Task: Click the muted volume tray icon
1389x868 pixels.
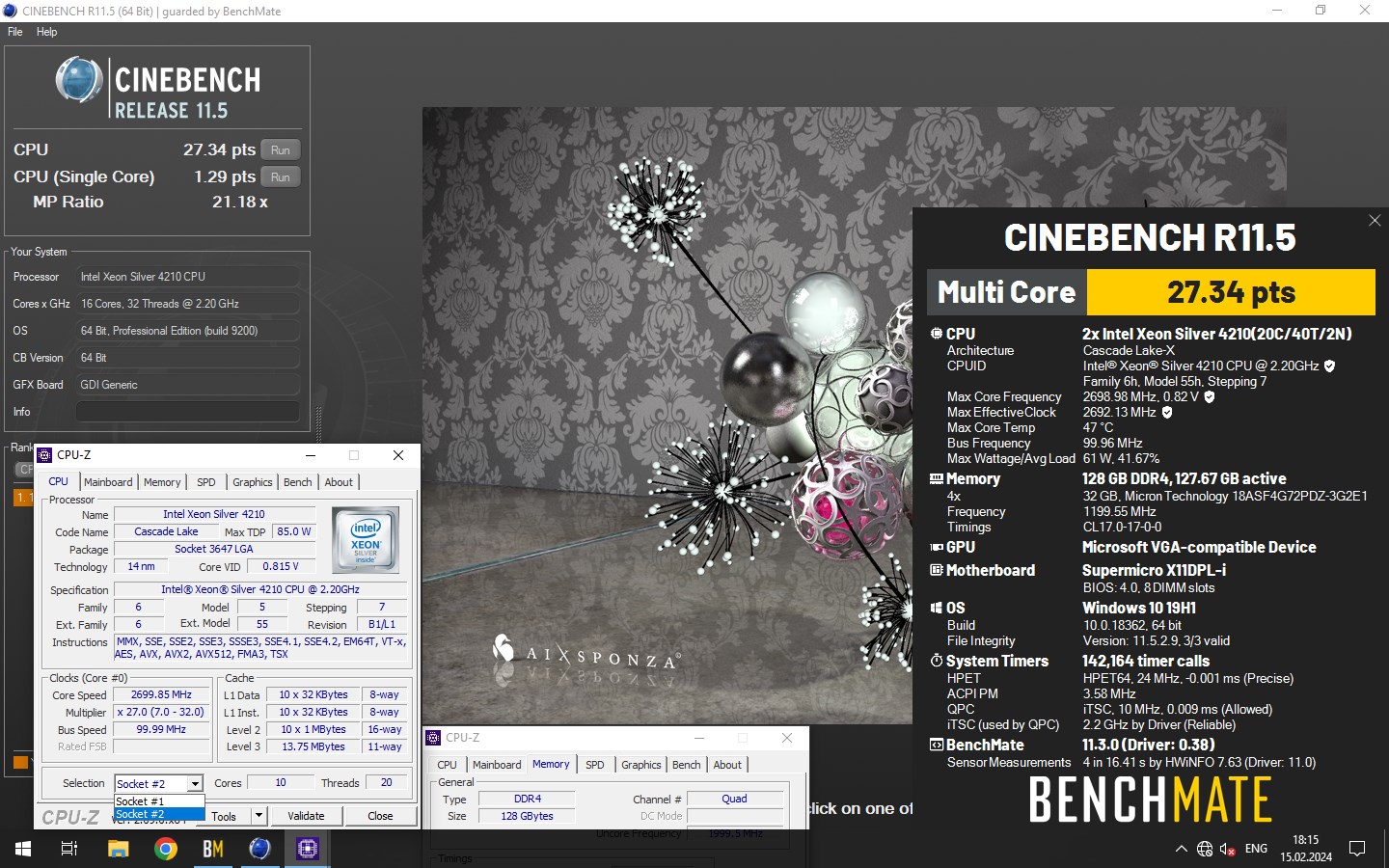Action: (x=1228, y=849)
